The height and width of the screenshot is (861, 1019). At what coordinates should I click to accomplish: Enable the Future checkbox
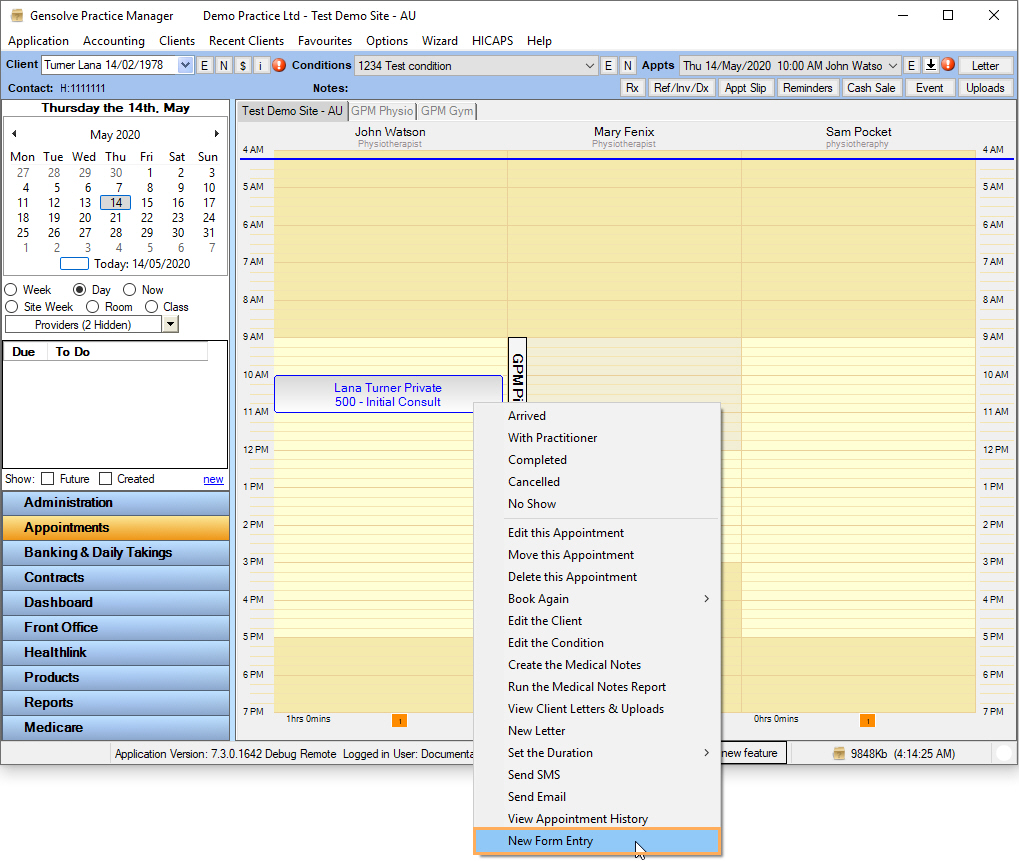coord(48,479)
